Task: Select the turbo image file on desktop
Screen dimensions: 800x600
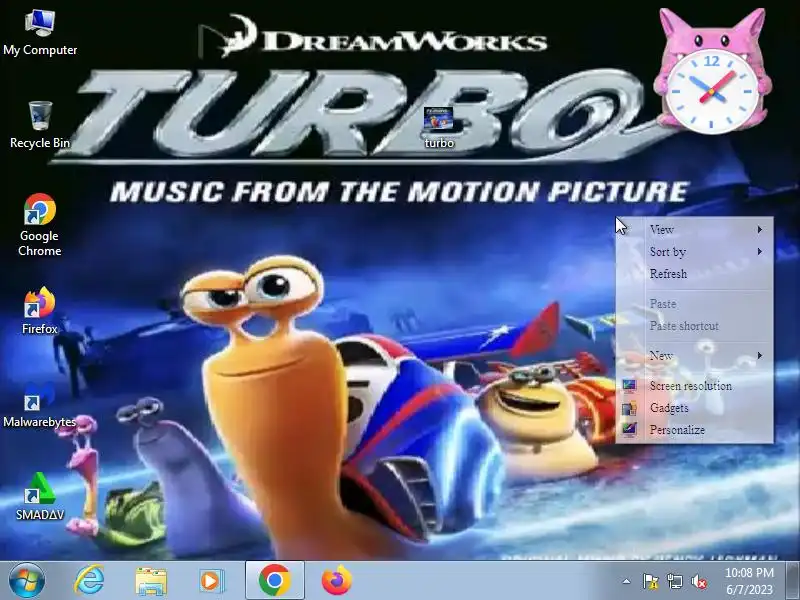Action: (439, 128)
